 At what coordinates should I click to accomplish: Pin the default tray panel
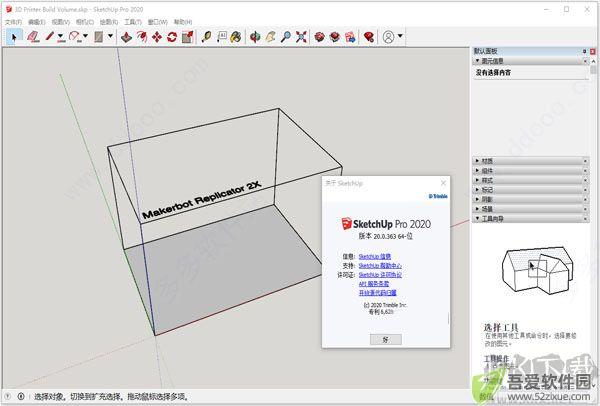[x=584, y=51]
